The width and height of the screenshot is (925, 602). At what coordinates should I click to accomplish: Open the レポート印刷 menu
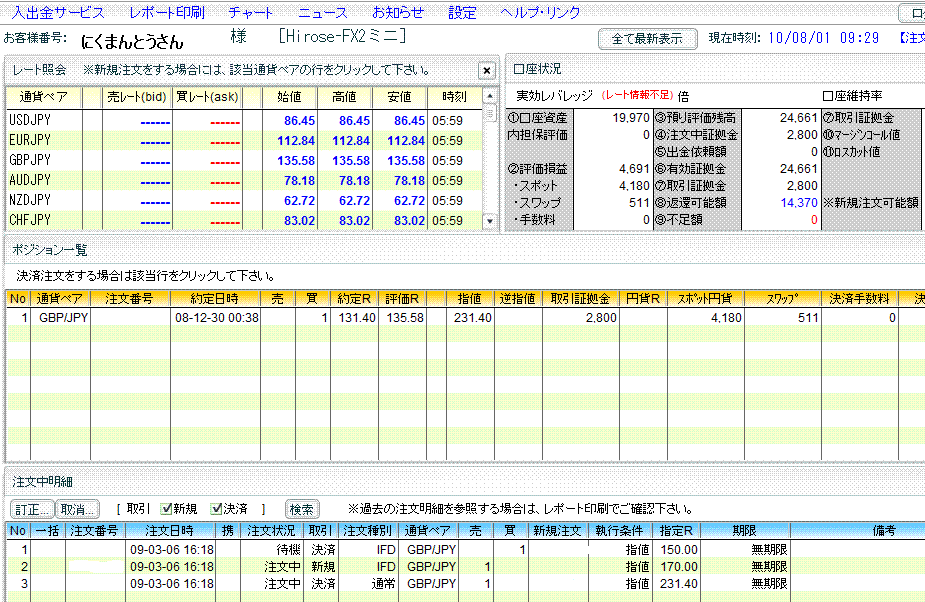point(167,13)
